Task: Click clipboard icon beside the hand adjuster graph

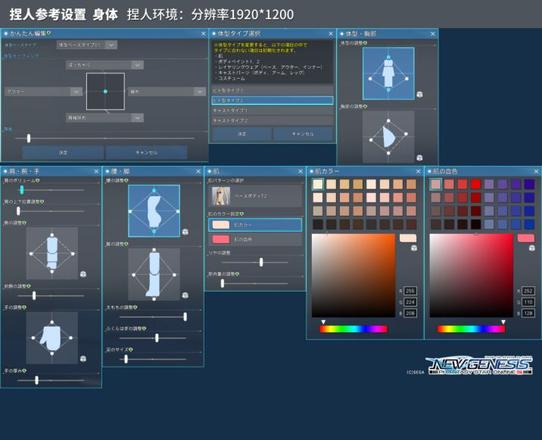Action: pyautogui.click(x=83, y=359)
